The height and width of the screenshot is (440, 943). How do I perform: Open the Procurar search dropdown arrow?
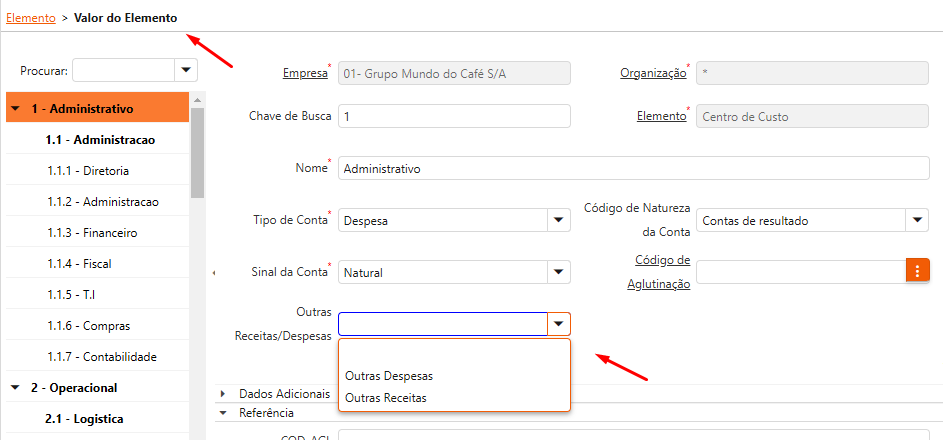(x=186, y=70)
